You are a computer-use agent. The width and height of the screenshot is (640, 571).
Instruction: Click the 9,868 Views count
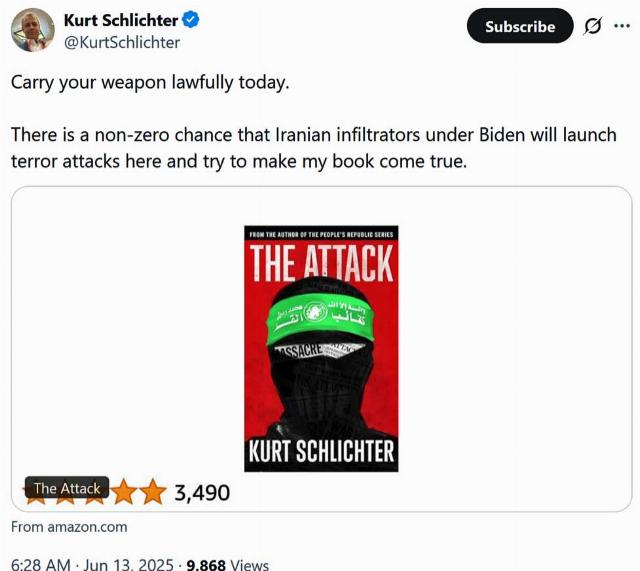[227, 564]
